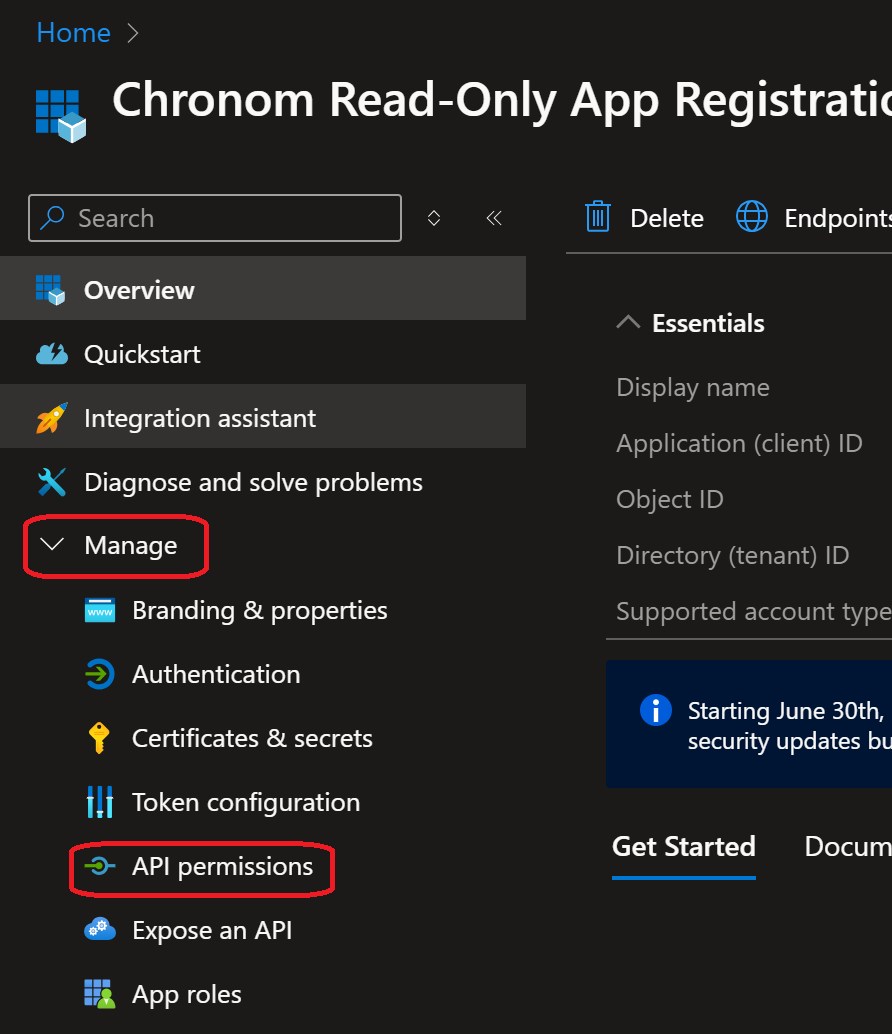Screen dimensions: 892x1034
Task: Click the Overview grid cube icon
Action: click(51, 289)
